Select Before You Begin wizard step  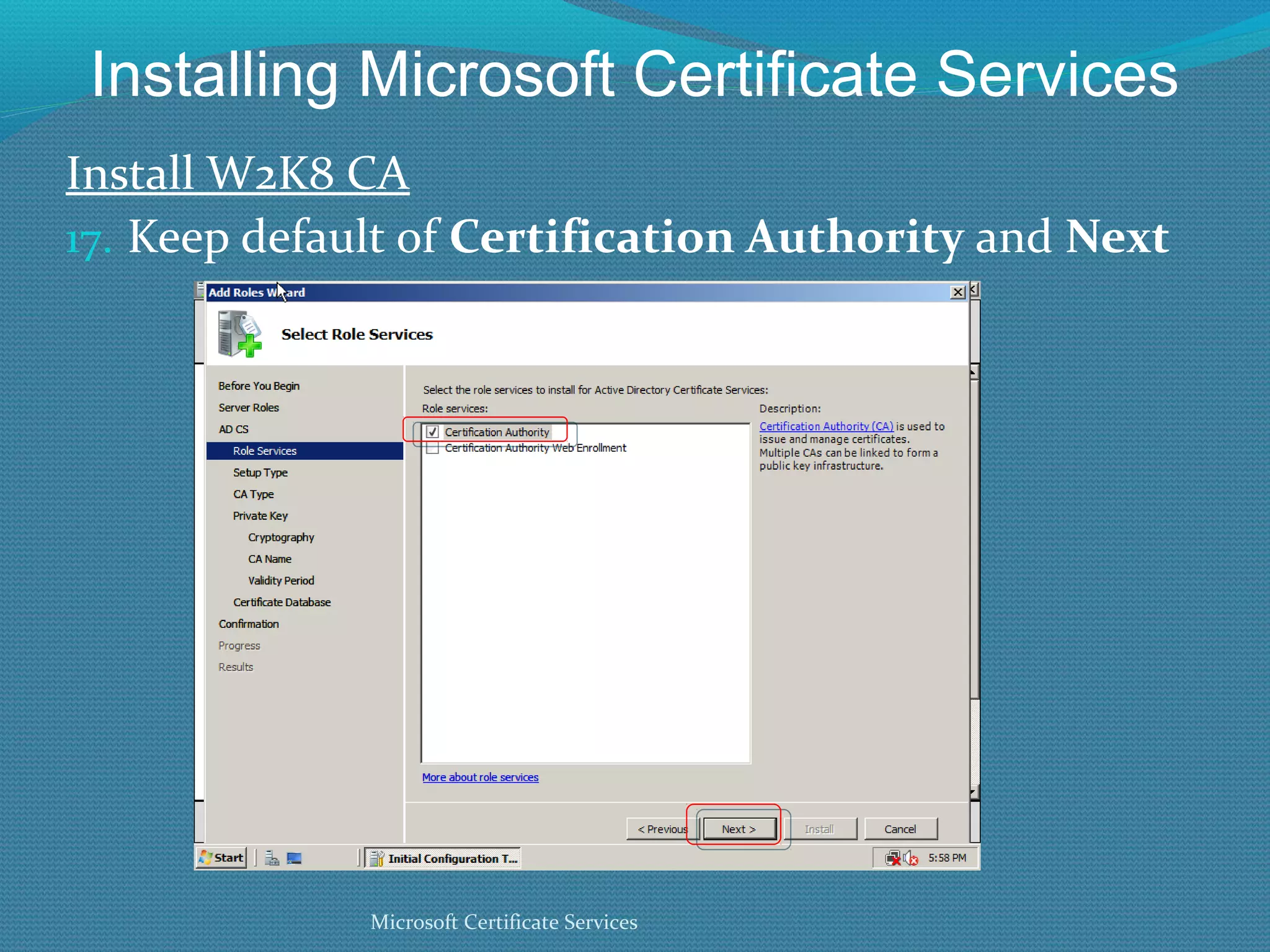point(259,386)
